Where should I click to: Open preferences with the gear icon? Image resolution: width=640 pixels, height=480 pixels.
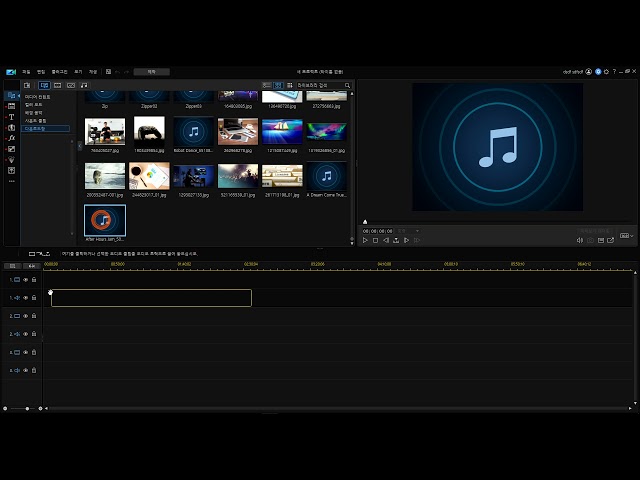point(606,72)
